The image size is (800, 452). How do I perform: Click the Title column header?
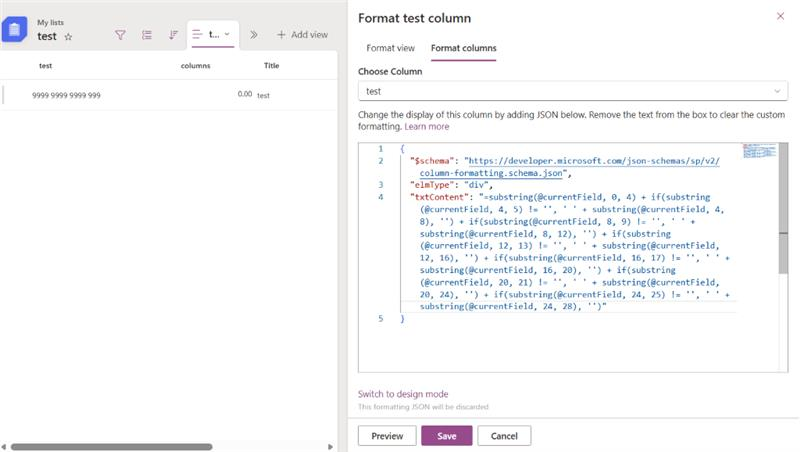(271, 65)
